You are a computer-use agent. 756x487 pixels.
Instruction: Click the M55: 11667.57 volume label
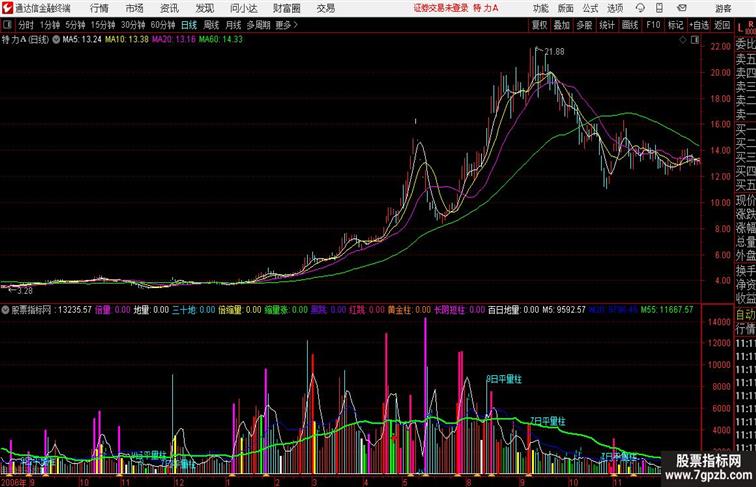point(667,310)
